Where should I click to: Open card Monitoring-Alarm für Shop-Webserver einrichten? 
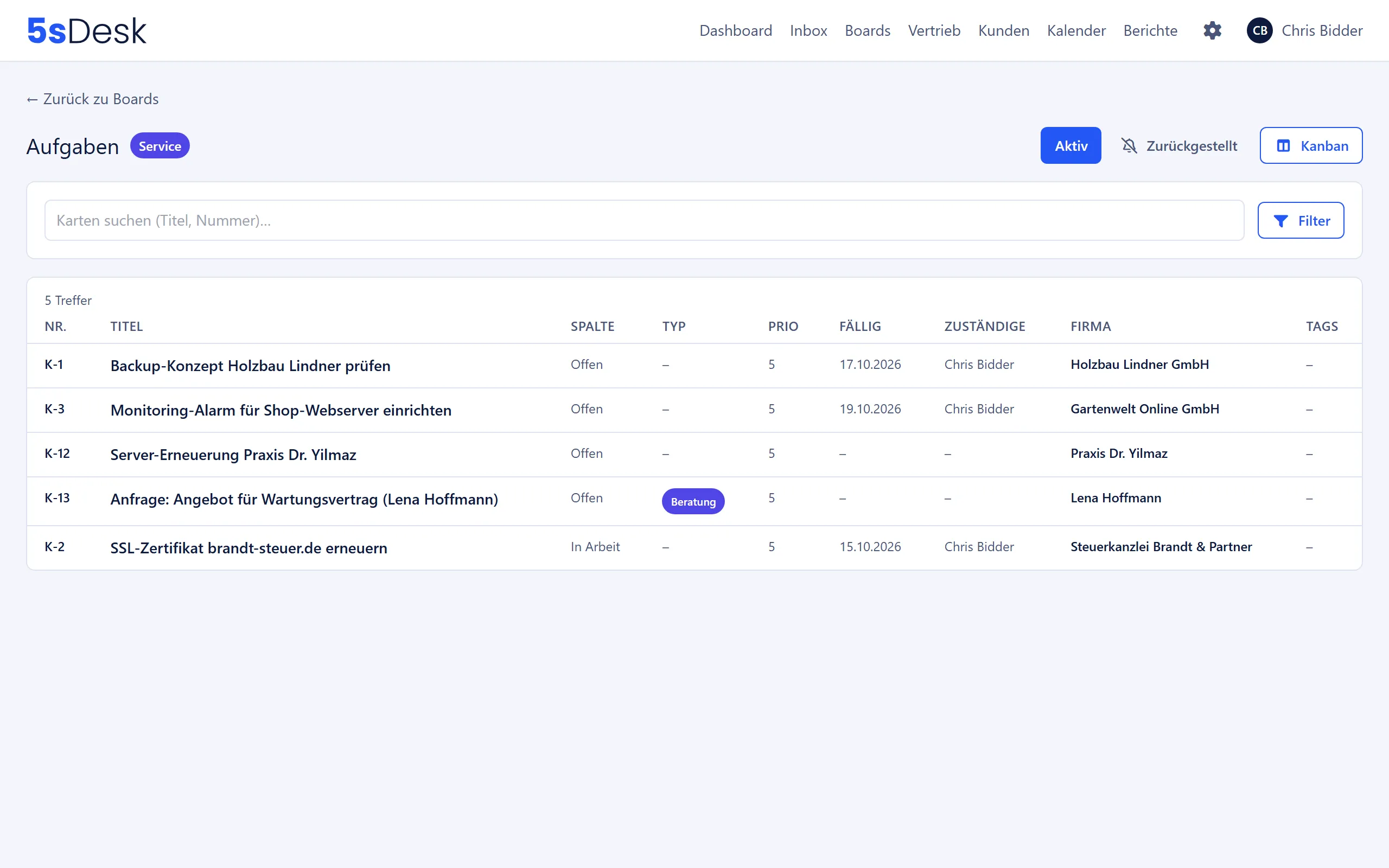[x=281, y=410]
